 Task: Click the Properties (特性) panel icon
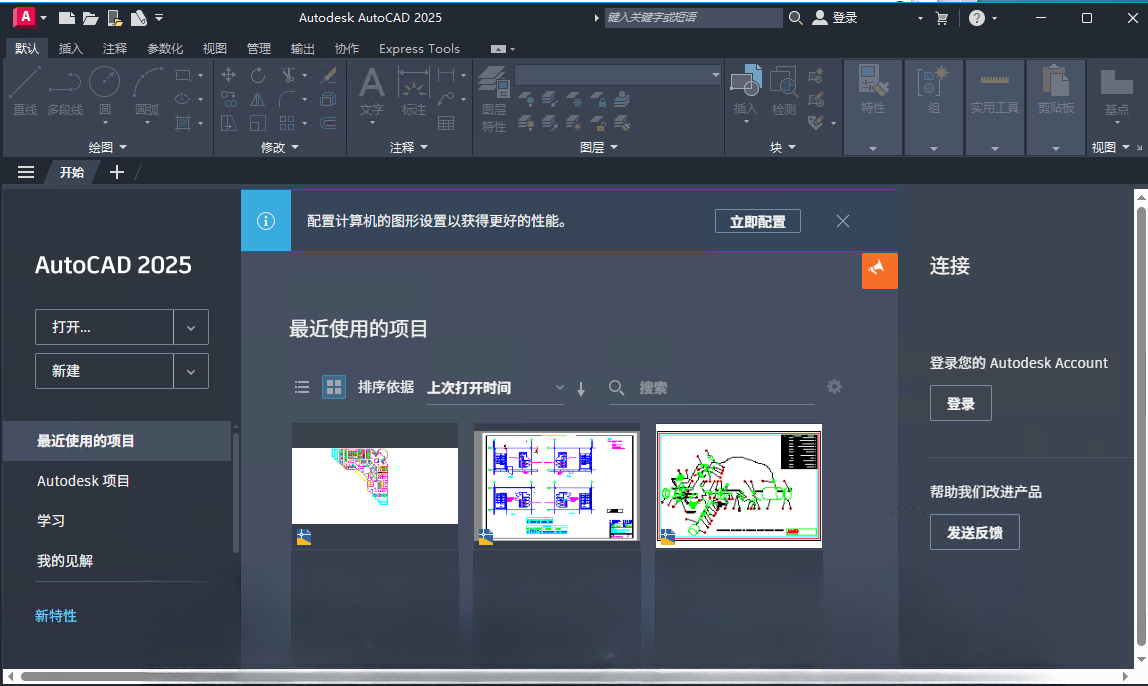(x=873, y=81)
